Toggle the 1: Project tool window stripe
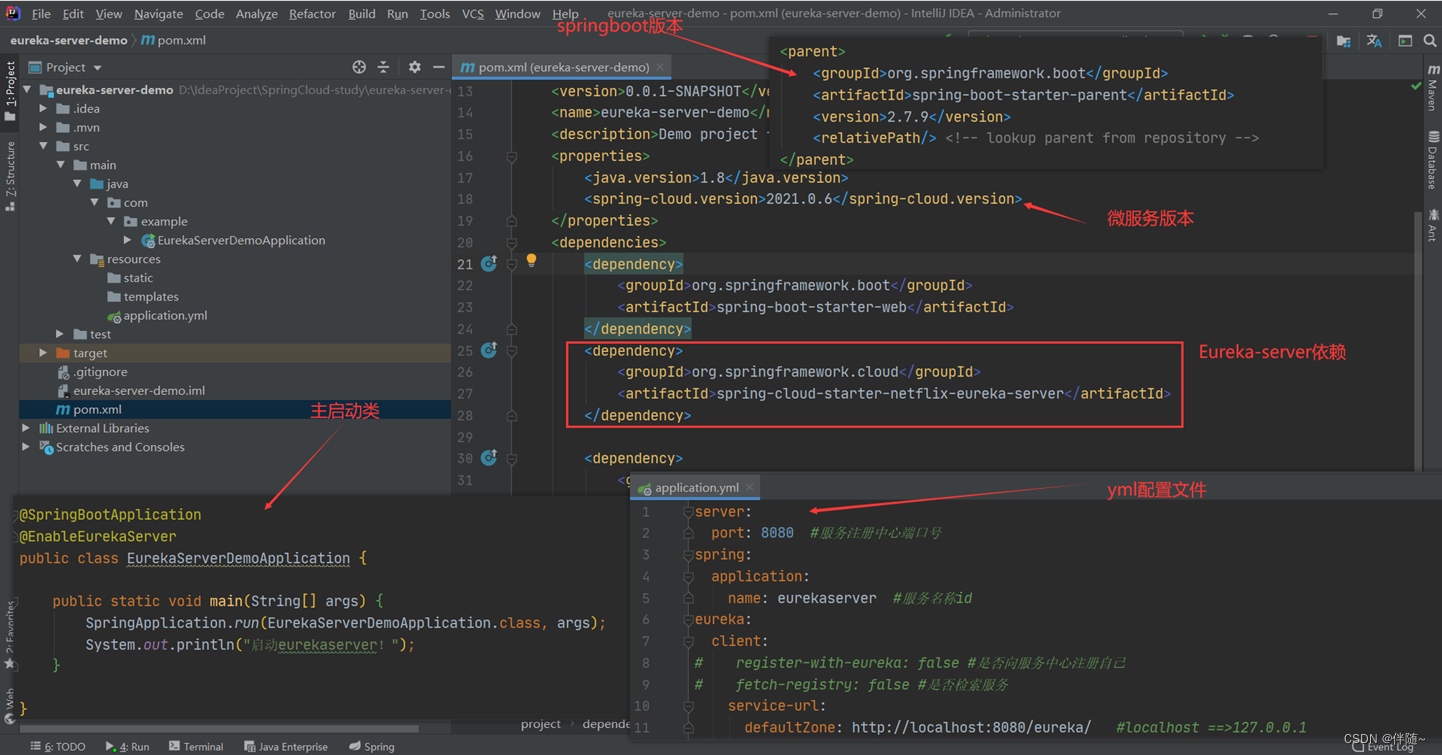Screen dimensions: 1442x755 coord(10,91)
